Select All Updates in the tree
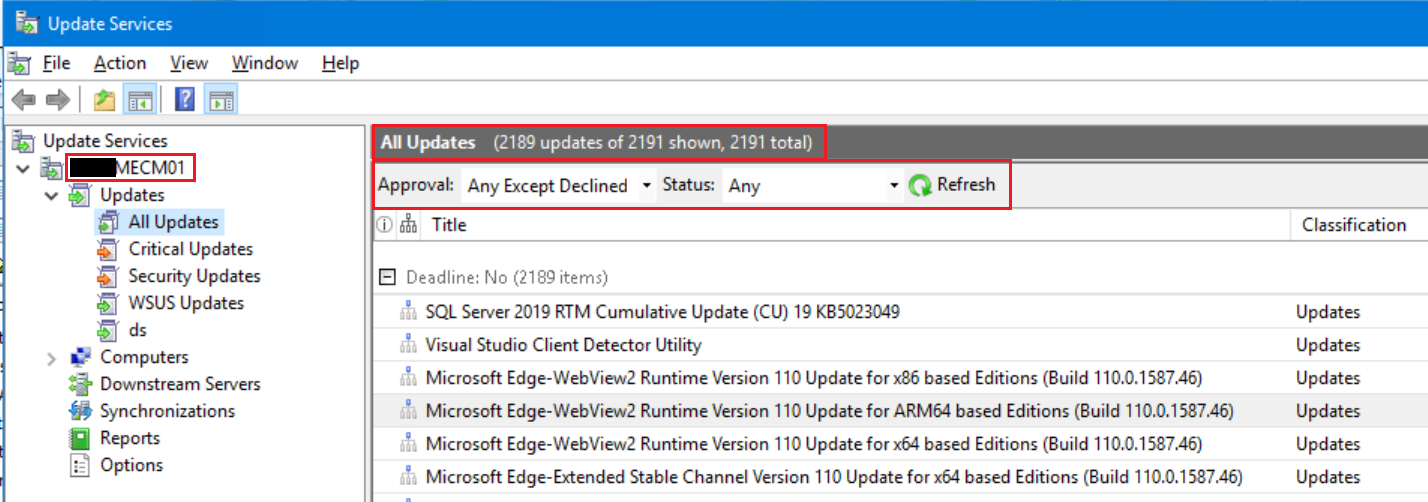The width and height of the screenshot is (1428, 502). [x=173, y=222]
